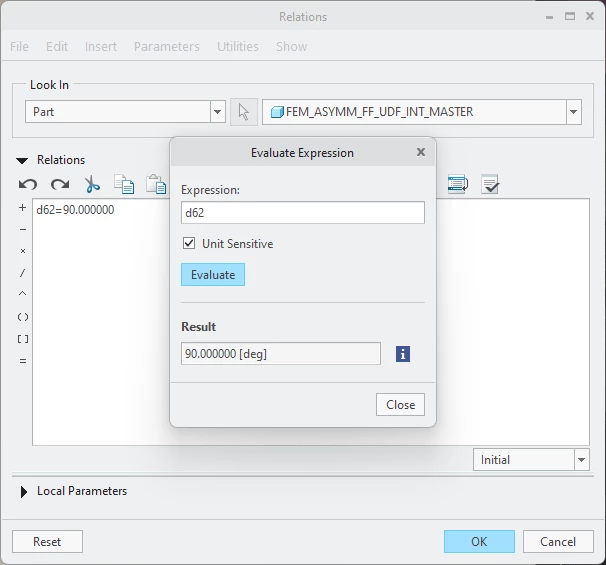Insert parentheses into relation
The image size is (606, 565).
point(23,317)
